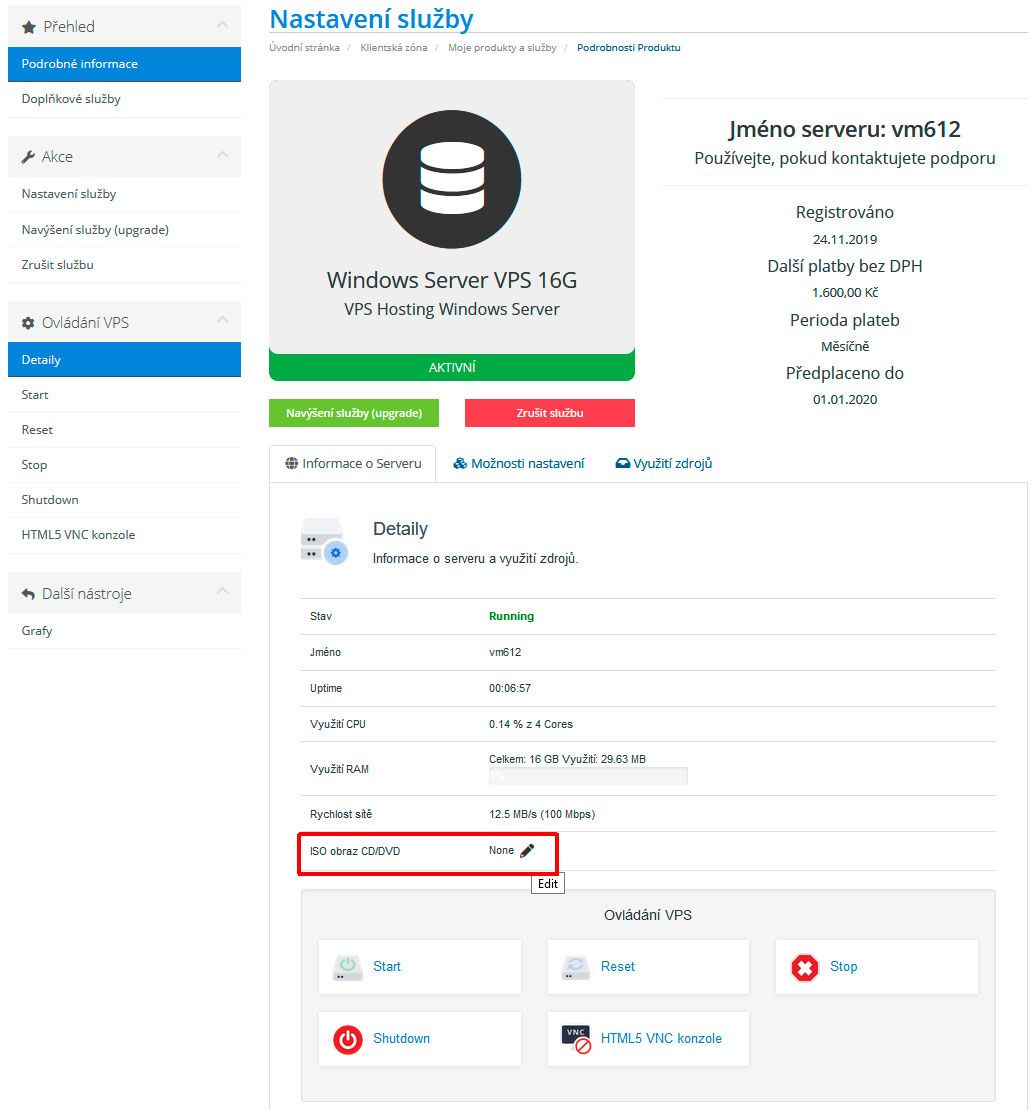Click the green Start power icon
The height and width of the screenshot is (1110, 1034).
click(347, 966)
